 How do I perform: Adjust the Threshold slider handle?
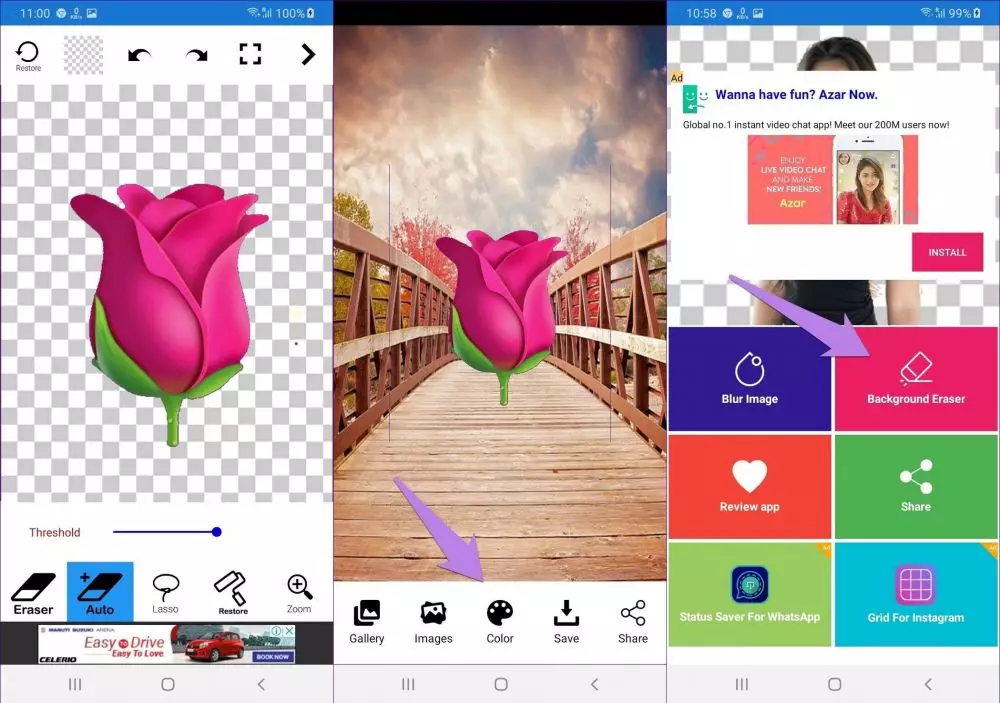tap(217, 532)
